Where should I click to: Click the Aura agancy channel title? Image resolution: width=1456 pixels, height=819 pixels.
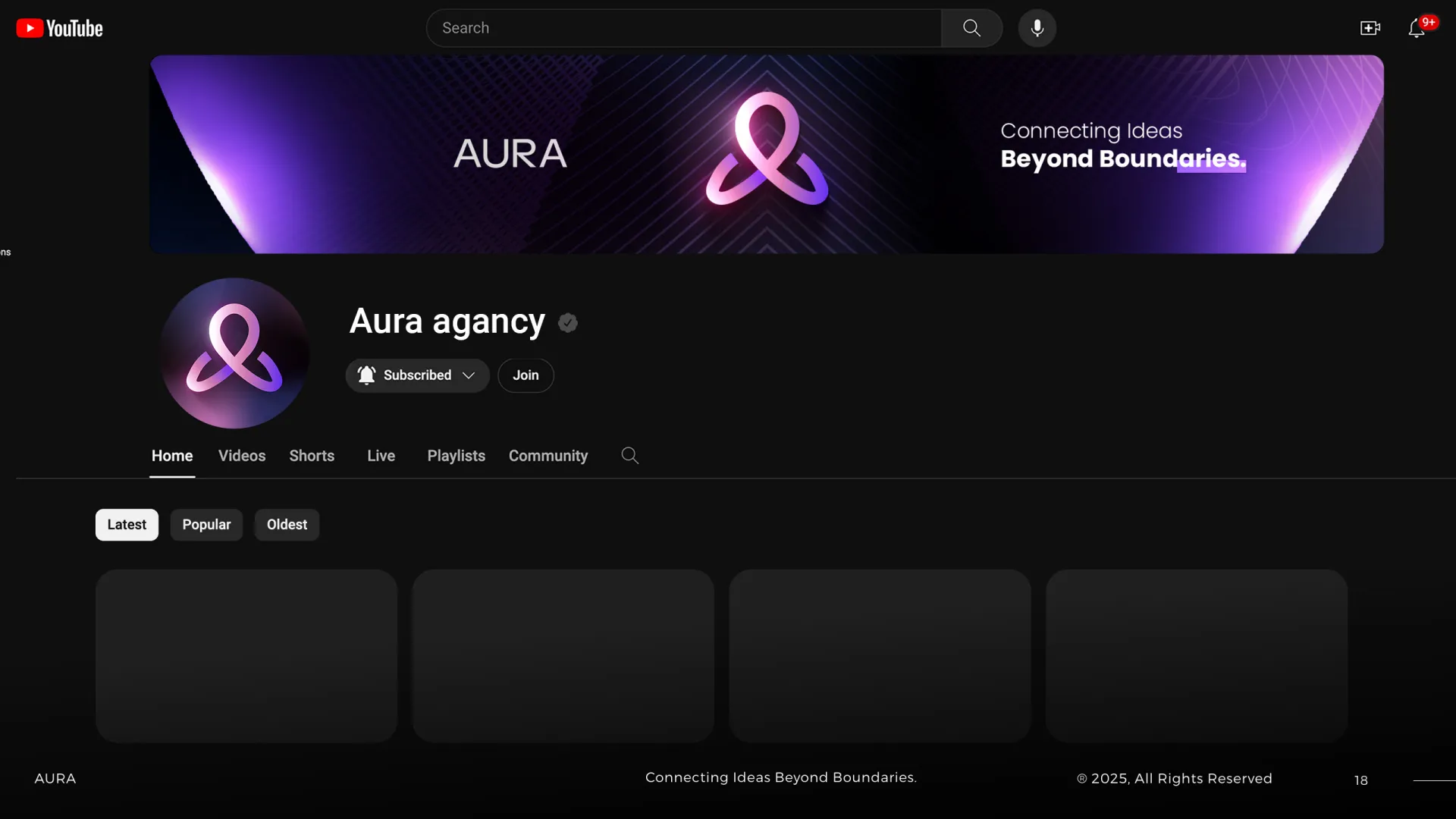pyautogui.click(x=447, y=322)
